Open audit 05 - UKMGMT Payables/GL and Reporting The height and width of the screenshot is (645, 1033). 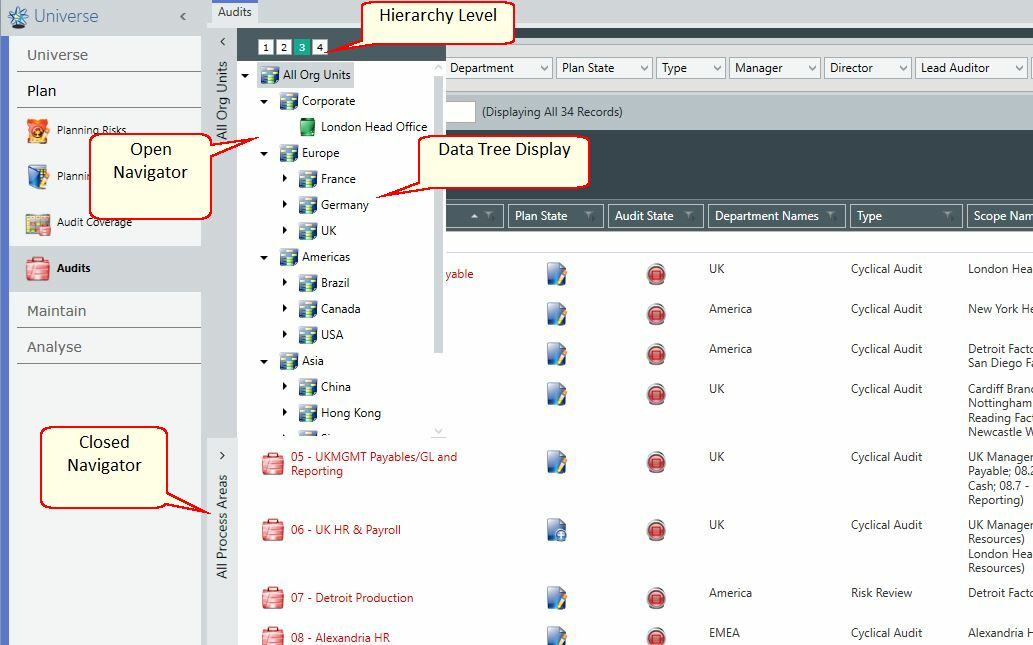(x=374, y=464)
